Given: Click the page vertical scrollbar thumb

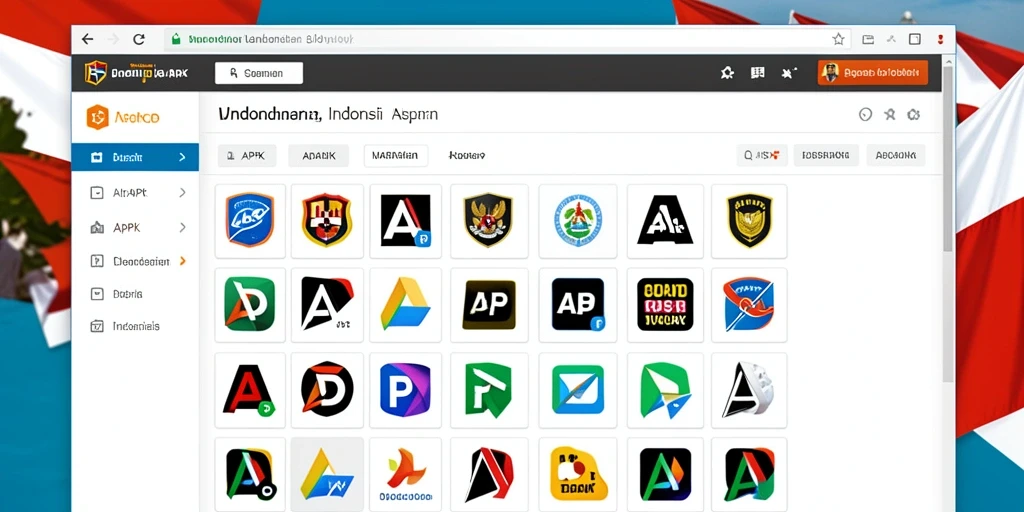Looking at the screenshot, I should coord(948,157).
